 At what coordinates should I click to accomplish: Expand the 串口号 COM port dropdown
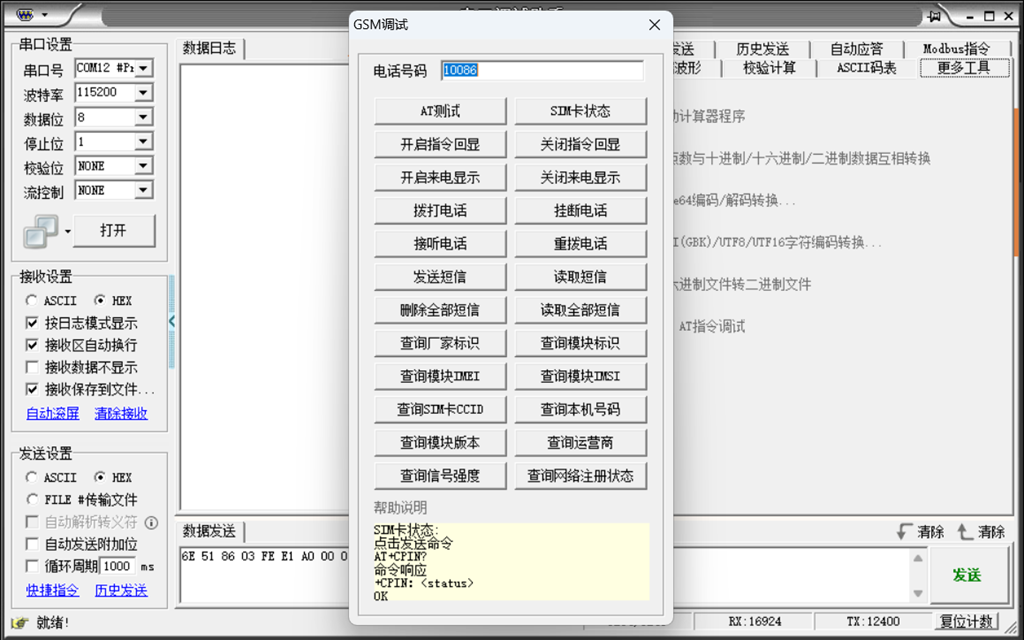142,68
